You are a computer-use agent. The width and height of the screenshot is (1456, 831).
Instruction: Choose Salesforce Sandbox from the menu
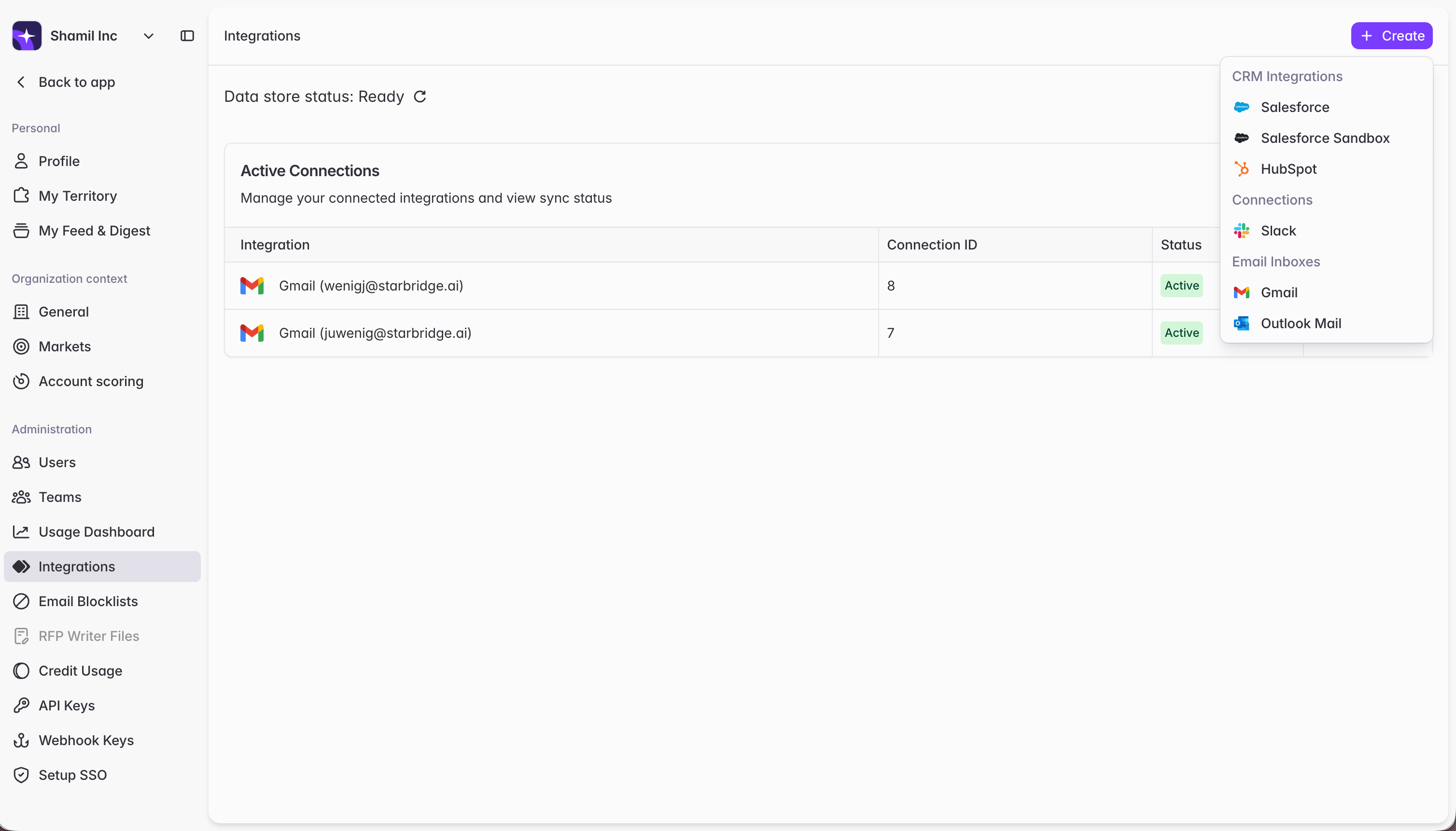pos(1326,138)
